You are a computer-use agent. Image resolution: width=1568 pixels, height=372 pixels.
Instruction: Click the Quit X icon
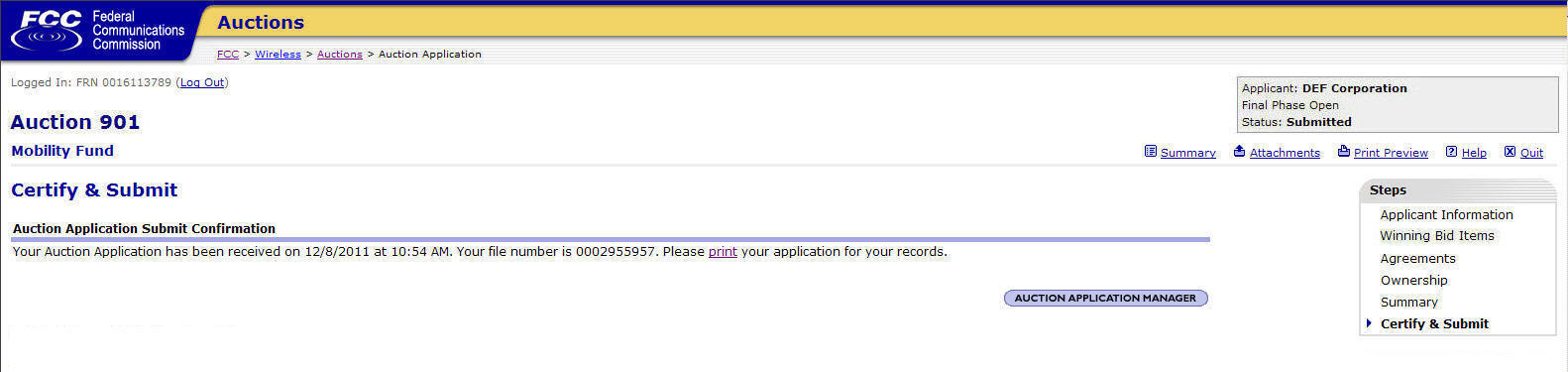pyautogui.click(x=1510, y=152)
